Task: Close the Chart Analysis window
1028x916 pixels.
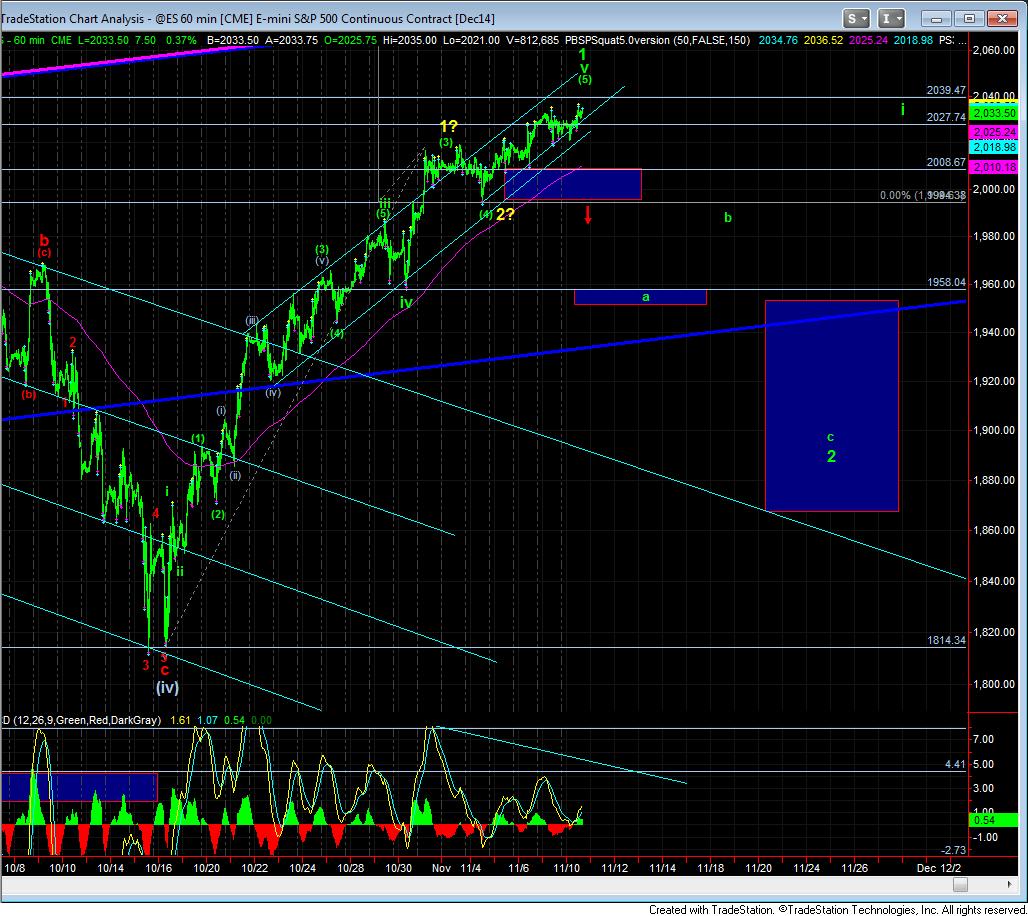Action: coord(1002,18)
